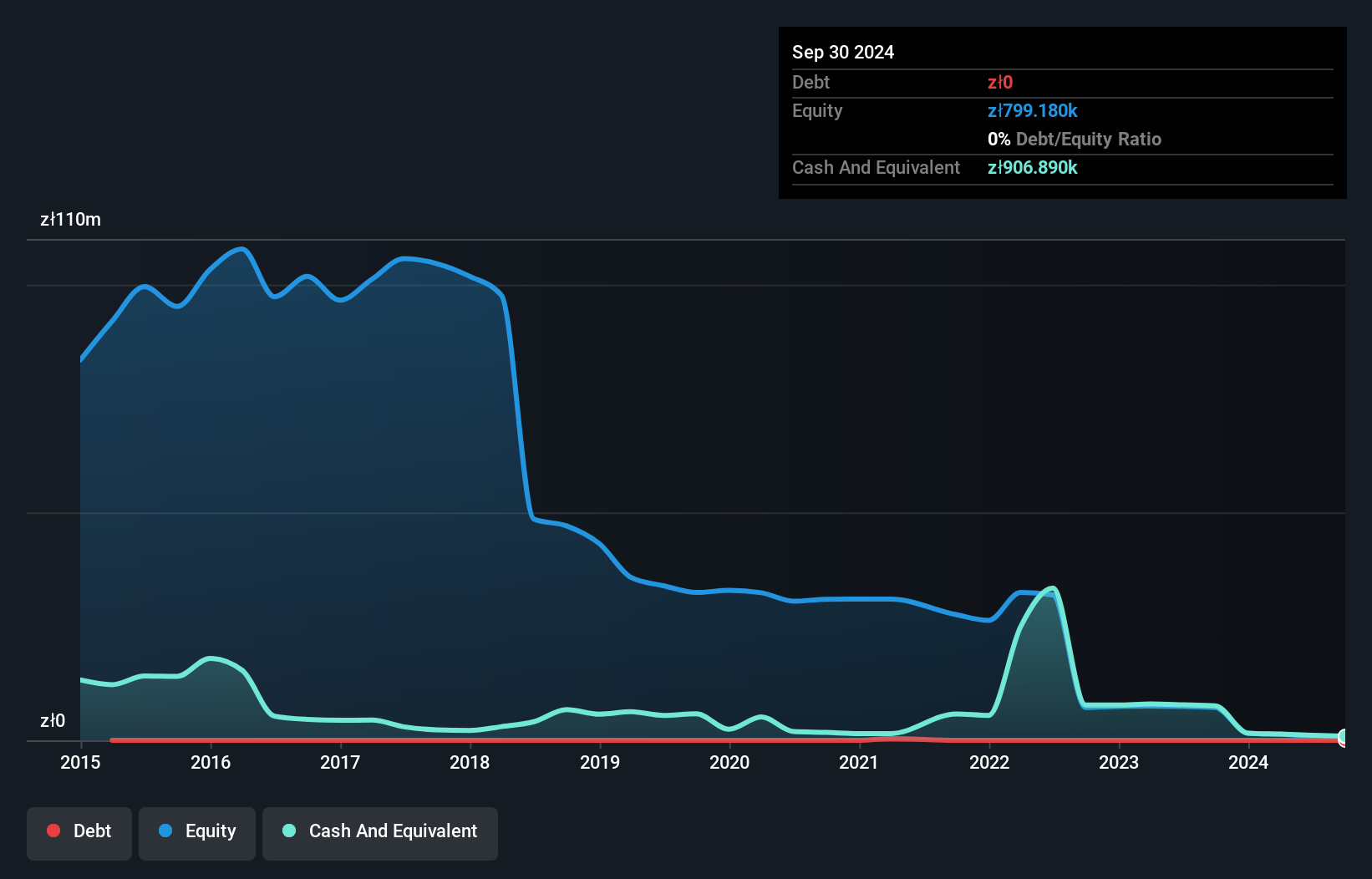
Task: Toggle the Equity series visibility
Action: point(196,832)
